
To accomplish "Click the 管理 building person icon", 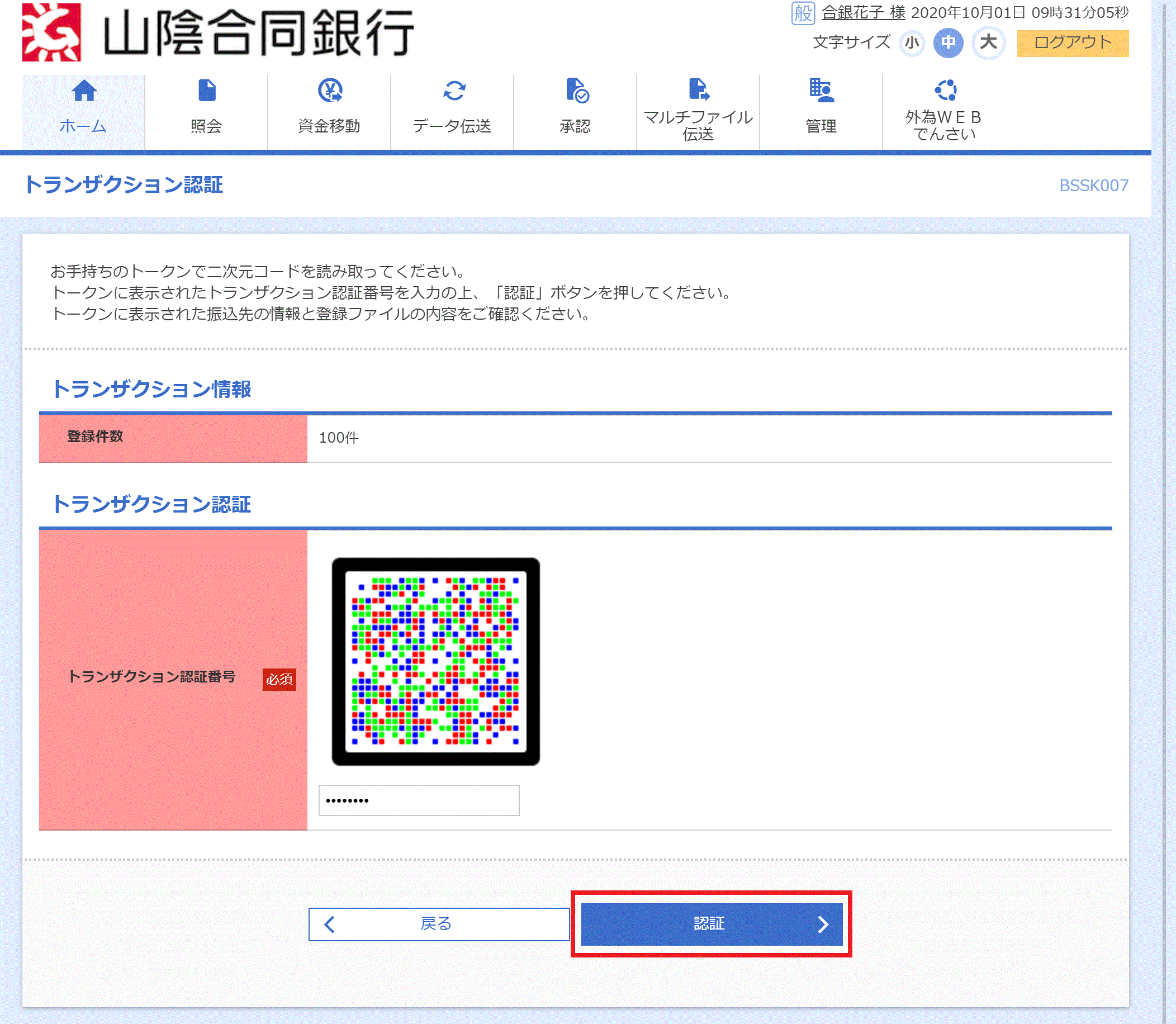I will 822,91.
